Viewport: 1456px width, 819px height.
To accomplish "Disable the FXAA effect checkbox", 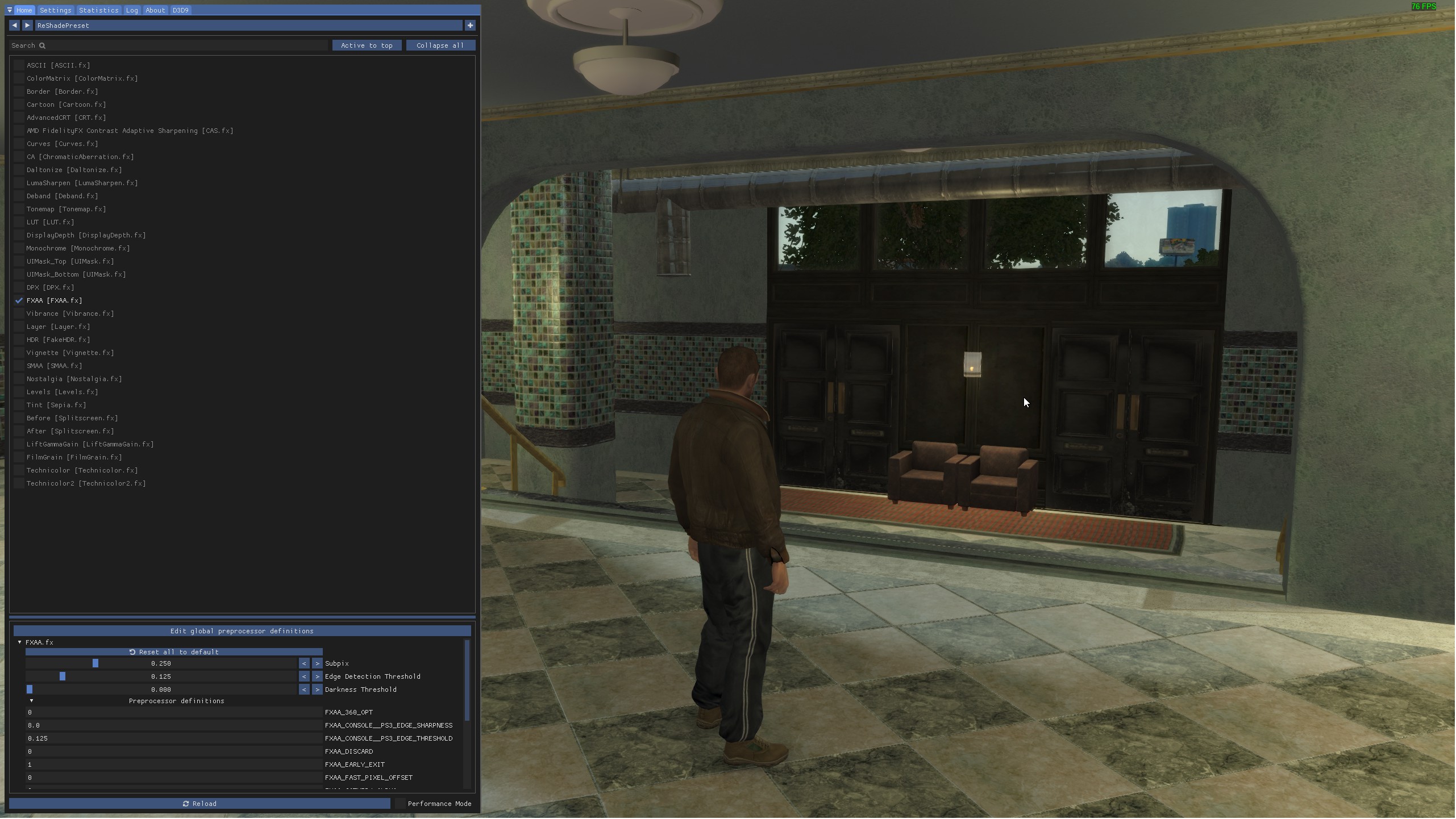I will click(19, 301).
